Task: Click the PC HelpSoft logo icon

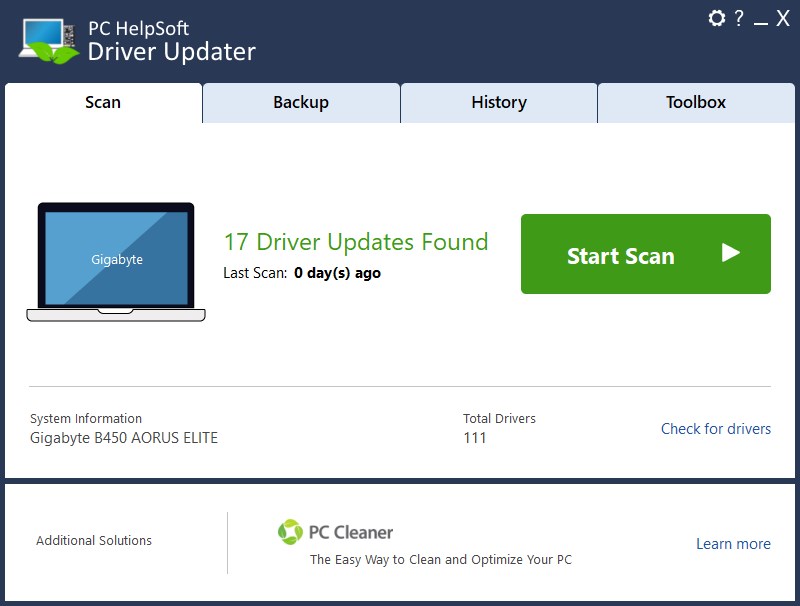Action: [49, 41]
